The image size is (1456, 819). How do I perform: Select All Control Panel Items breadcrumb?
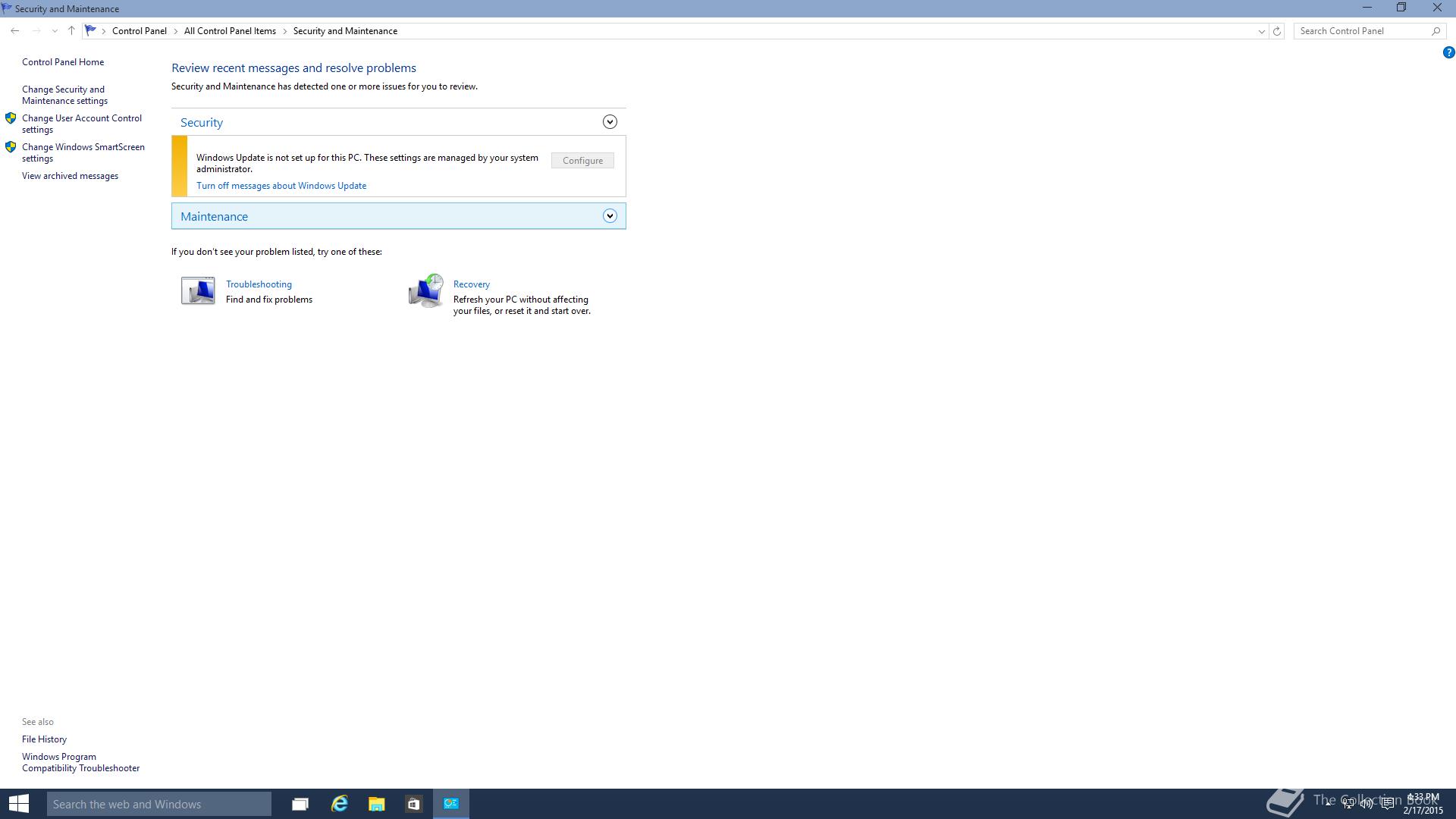(x=230, y=31)
